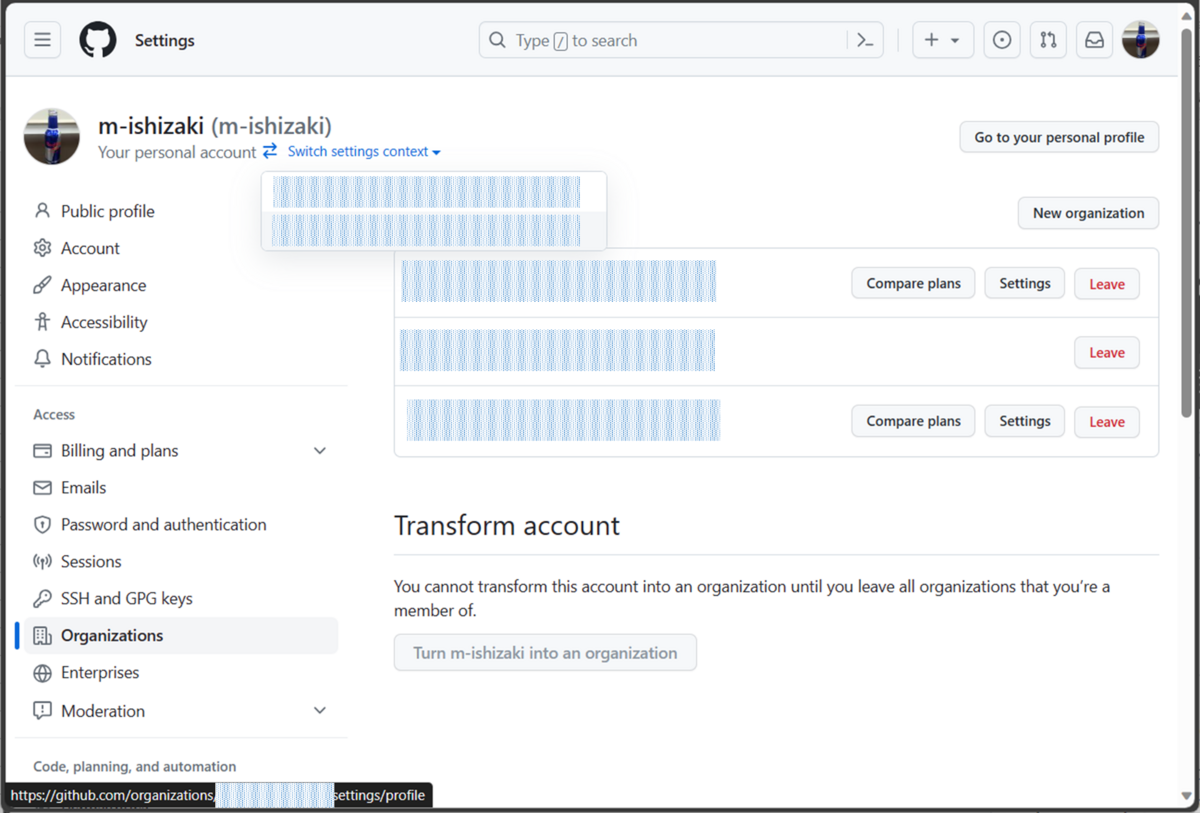Switch to Public profile settings
The height and width of the screenshot is (813, 1200).
[x=107, y=211]
